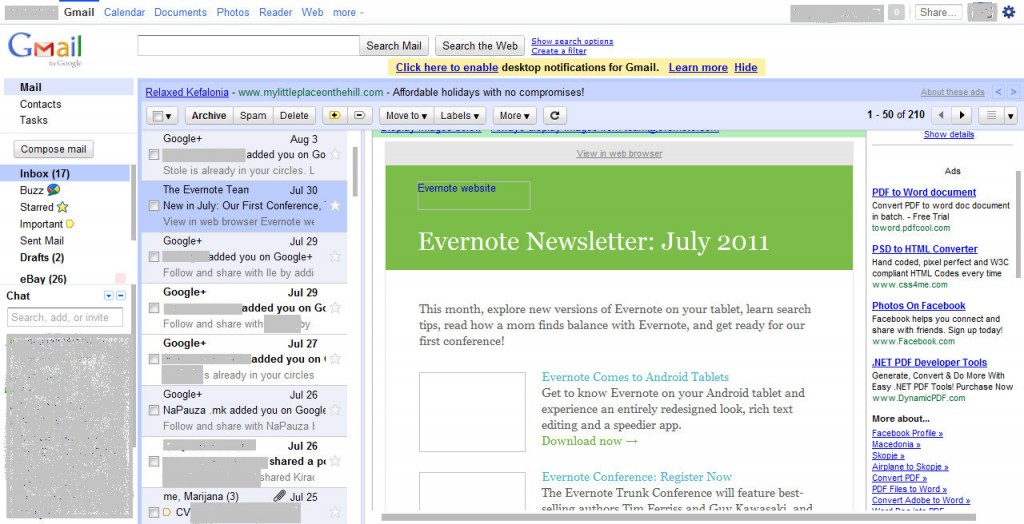Click the chat 'Search, add, or invite' field
This screenshot has width=1024, height=524.
65,318
